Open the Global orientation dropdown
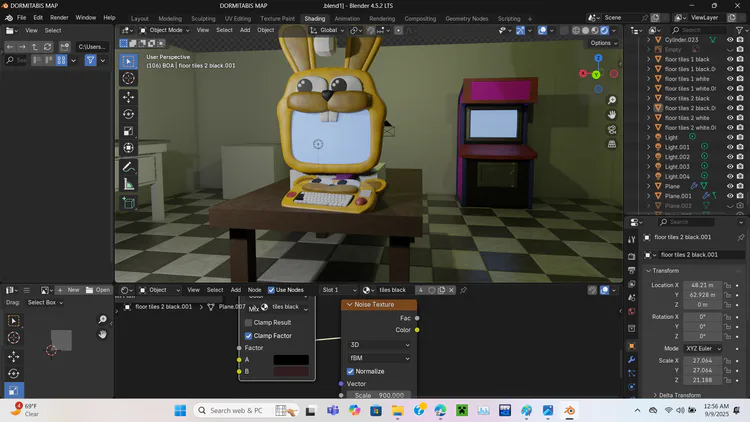This screenshot has height=422, width=750. click(x=328, y=30)
